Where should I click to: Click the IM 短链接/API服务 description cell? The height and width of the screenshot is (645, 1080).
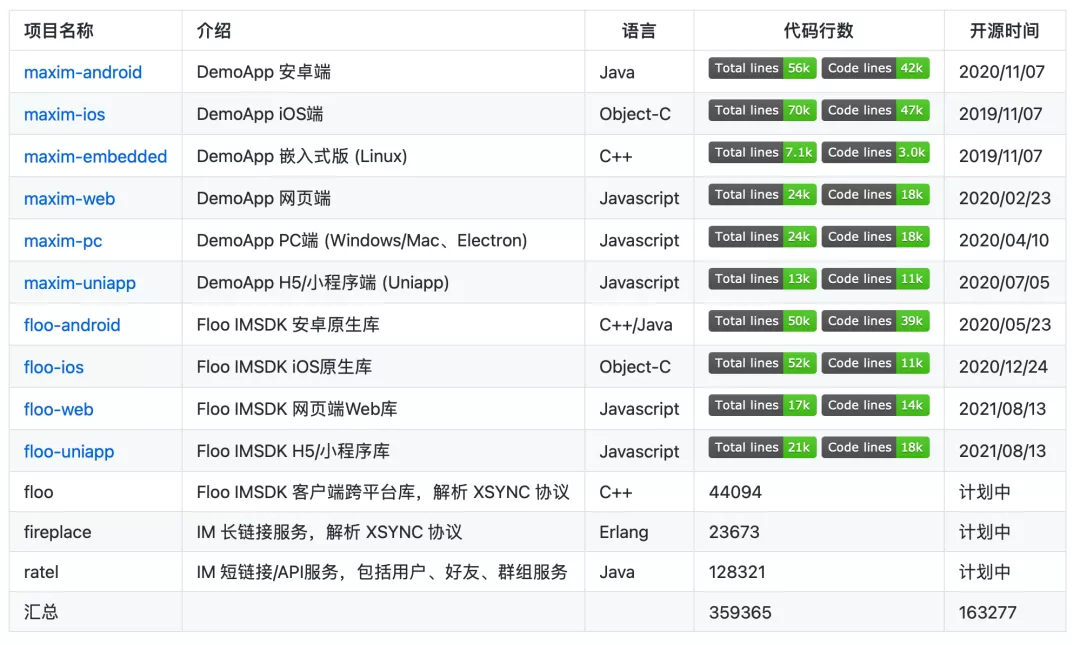(x=382, y=572)
